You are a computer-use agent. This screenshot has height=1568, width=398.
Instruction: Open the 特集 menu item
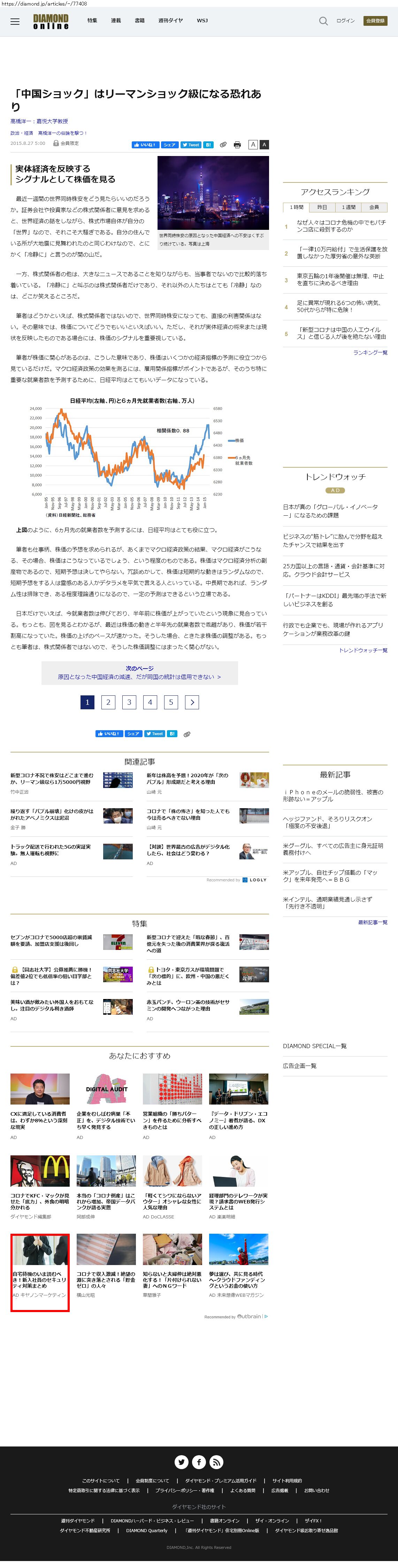pos(92,21)
